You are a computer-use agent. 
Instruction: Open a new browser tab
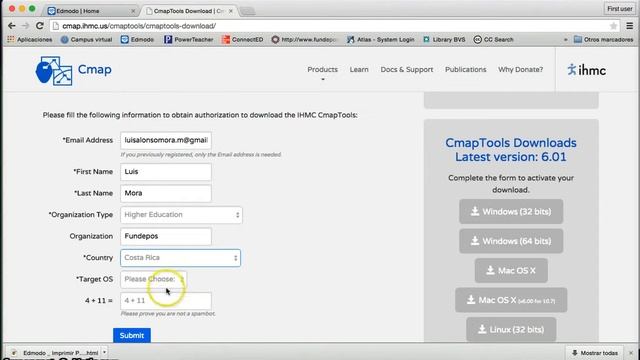click(x=247, y=11)
